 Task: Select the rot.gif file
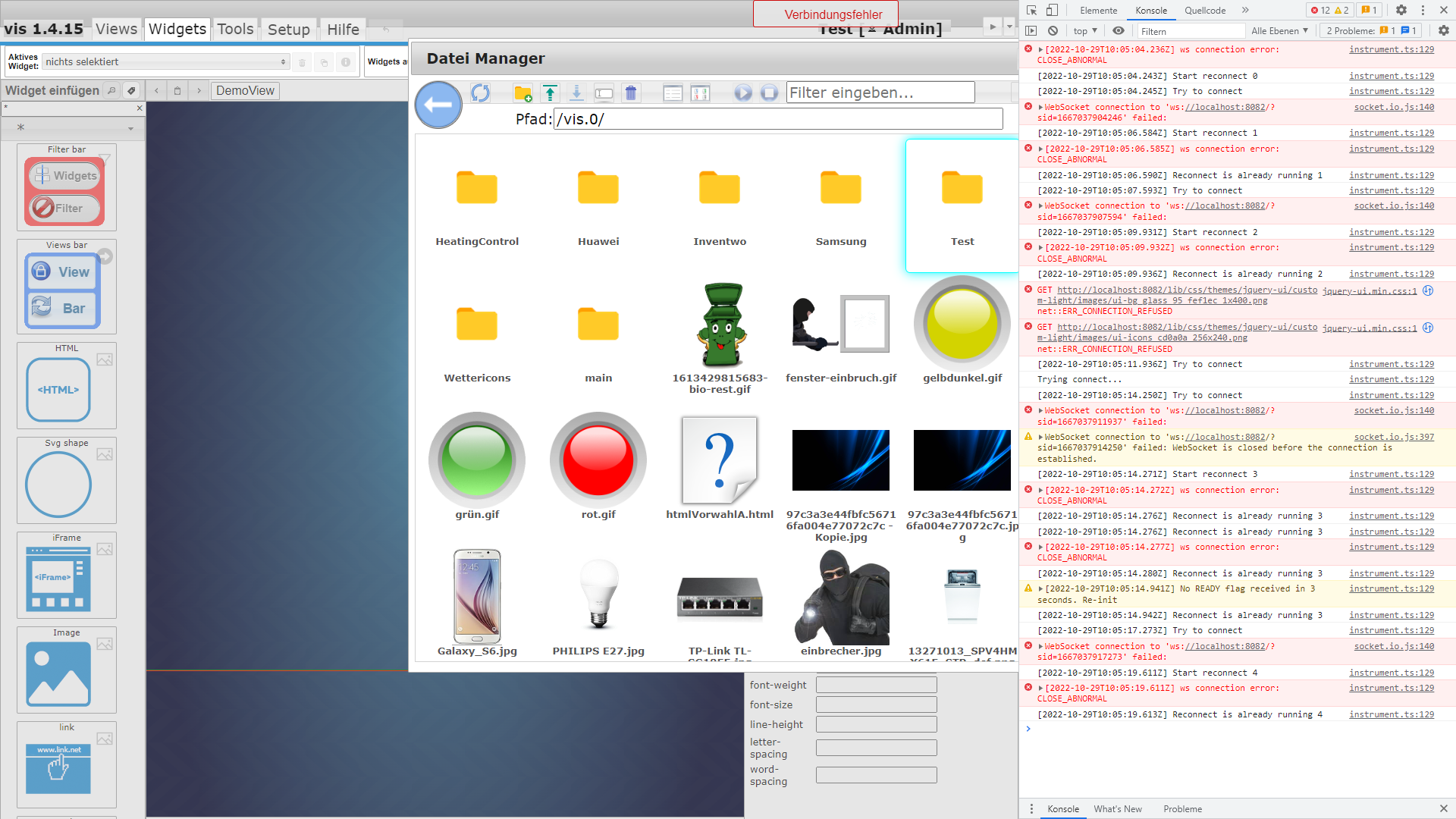point(598,466)
